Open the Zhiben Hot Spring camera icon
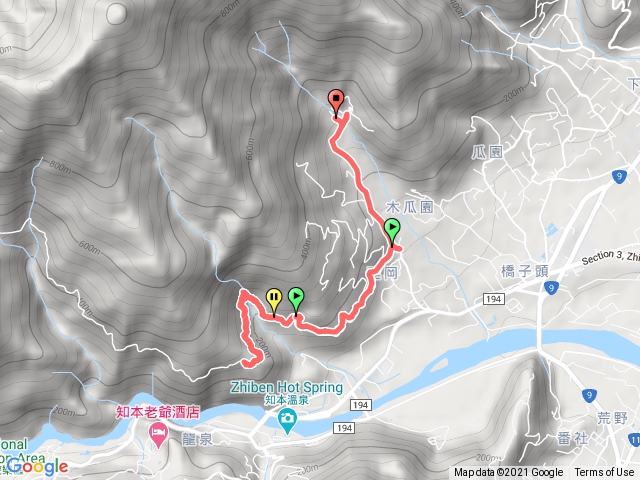 (287, 421)
